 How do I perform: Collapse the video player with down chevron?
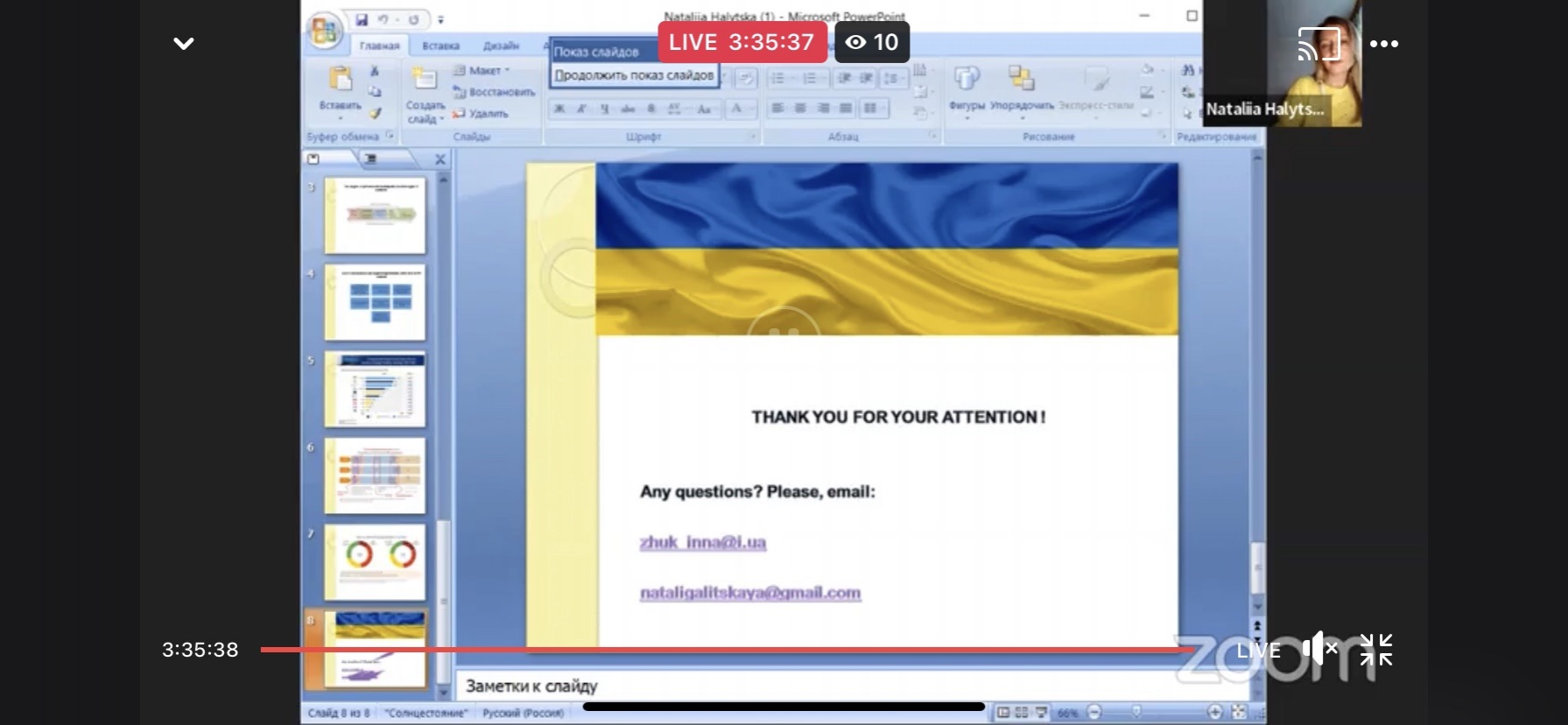point(183,44)
